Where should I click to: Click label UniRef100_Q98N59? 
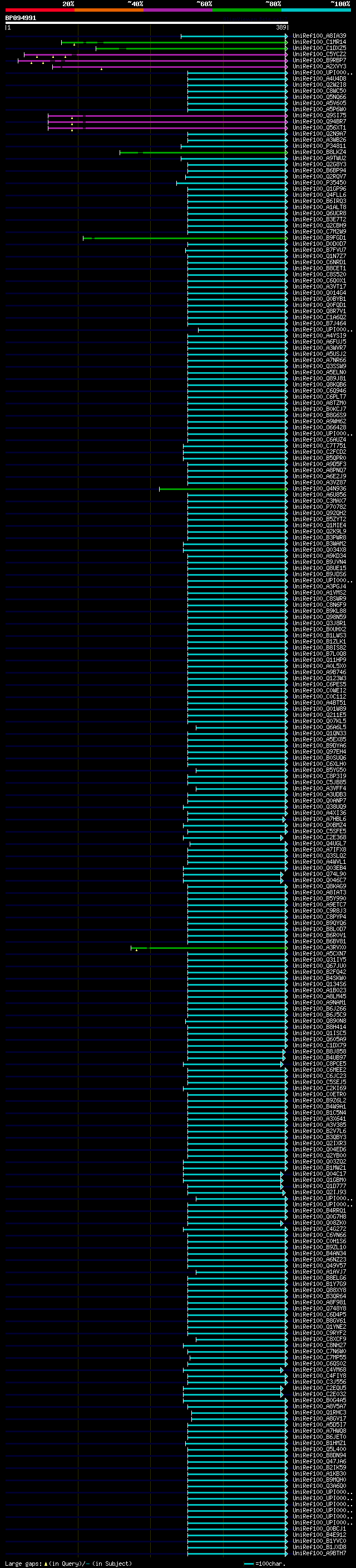(319, 617)
